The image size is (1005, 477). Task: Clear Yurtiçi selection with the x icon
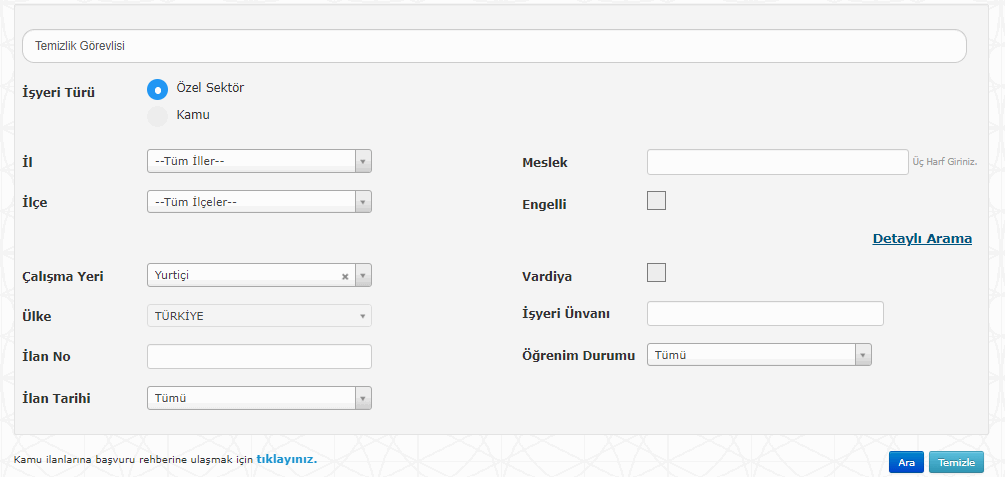[x=345, y=276]
